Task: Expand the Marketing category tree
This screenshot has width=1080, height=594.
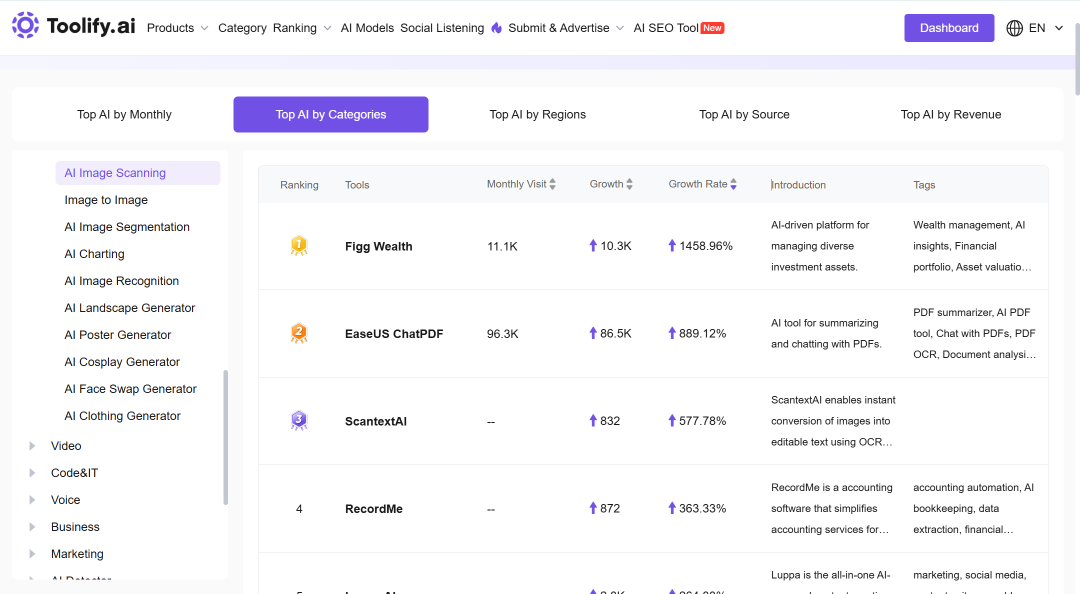Action: (32, 553)
